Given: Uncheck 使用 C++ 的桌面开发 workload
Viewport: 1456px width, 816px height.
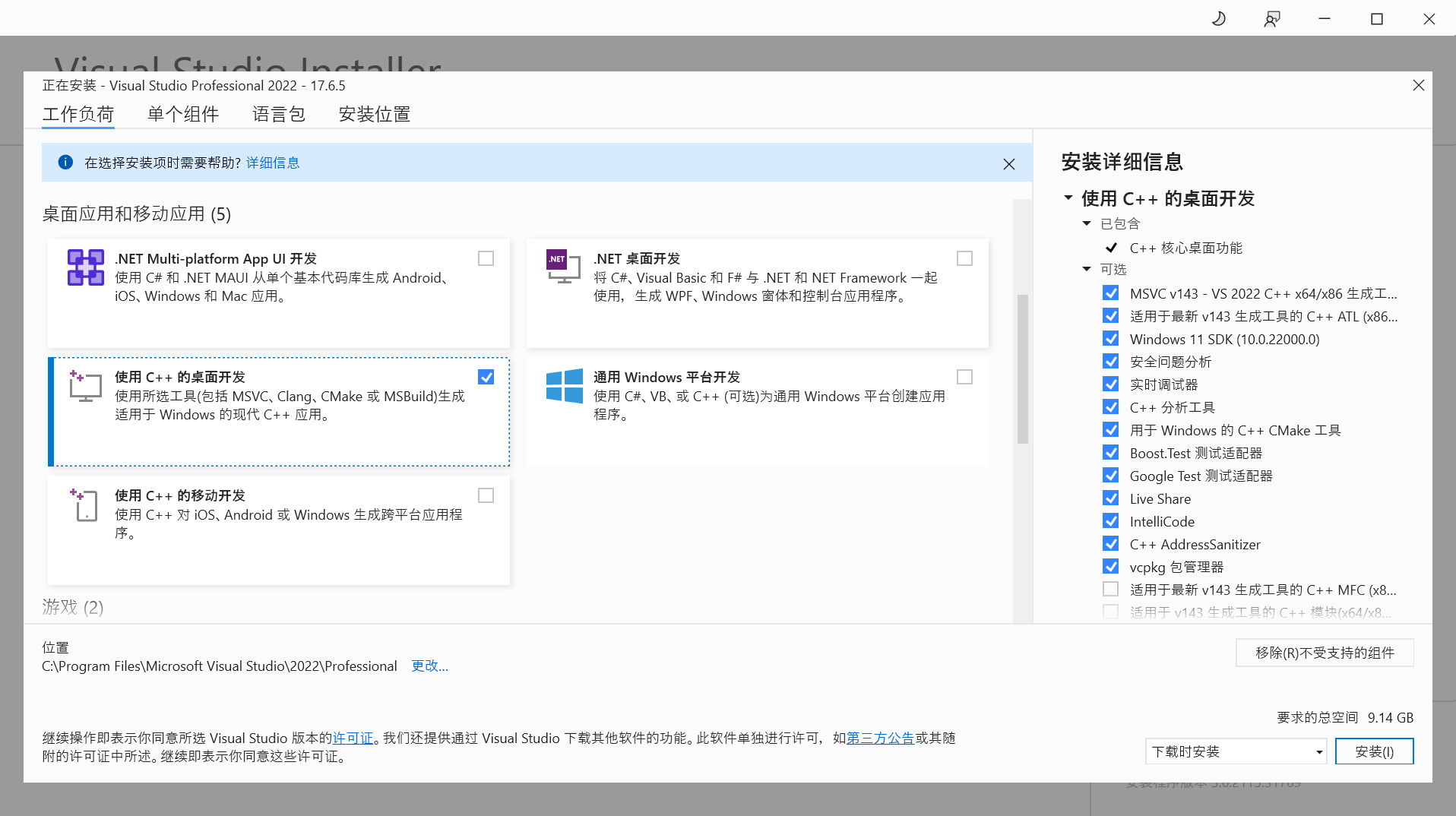Looking at the screenshot, I should (486, 377).
